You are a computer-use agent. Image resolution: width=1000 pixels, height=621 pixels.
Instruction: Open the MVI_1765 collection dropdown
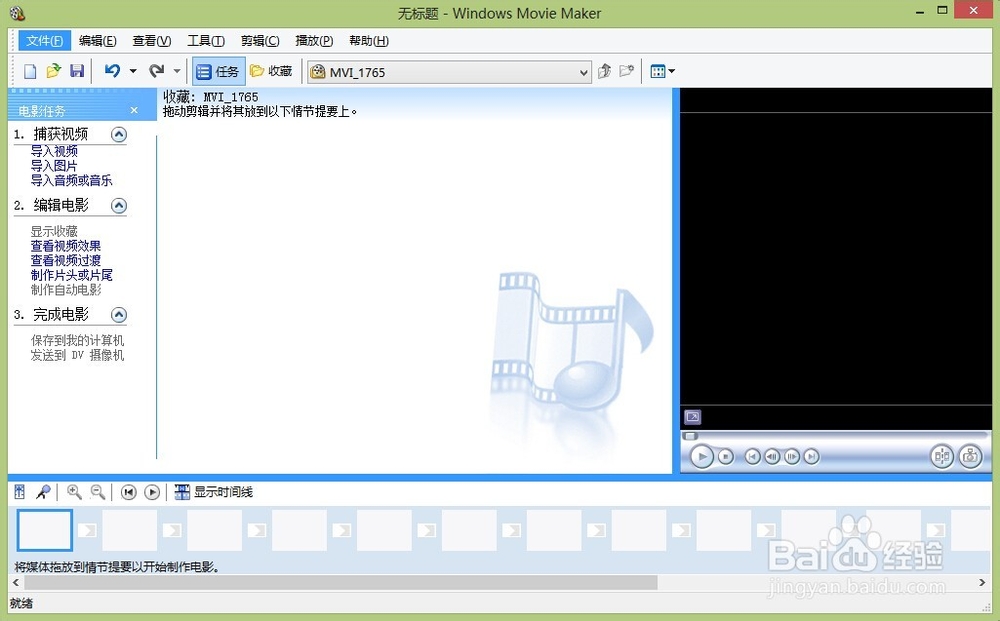(x=449, y=72)
